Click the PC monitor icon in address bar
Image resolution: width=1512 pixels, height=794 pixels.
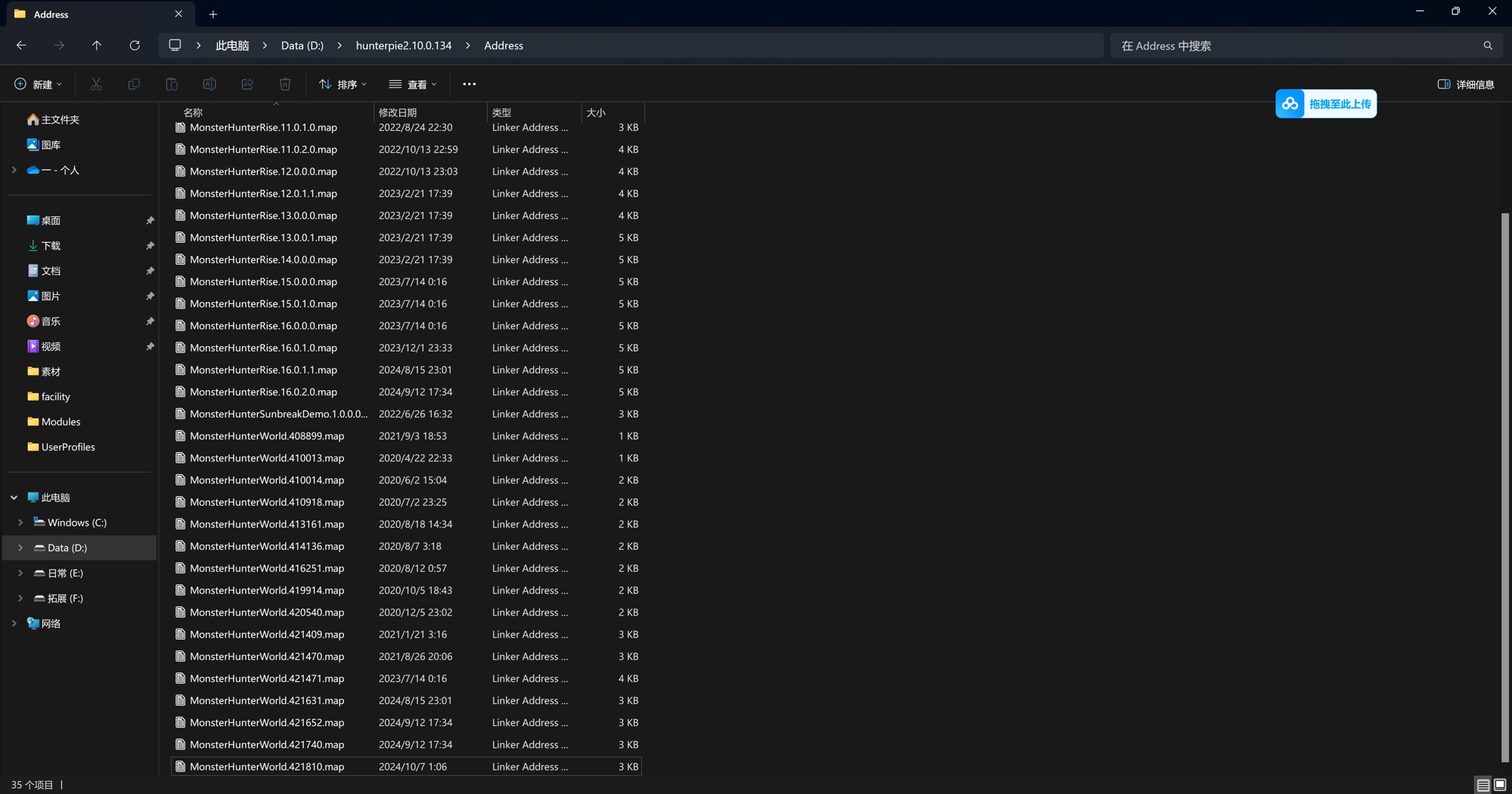[175, 45]
